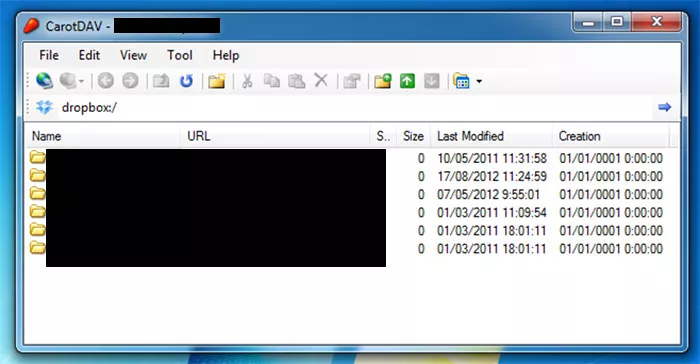700x364 pixels.
Task: Maximize the CarotDAV window
Action: coord(617,22)
